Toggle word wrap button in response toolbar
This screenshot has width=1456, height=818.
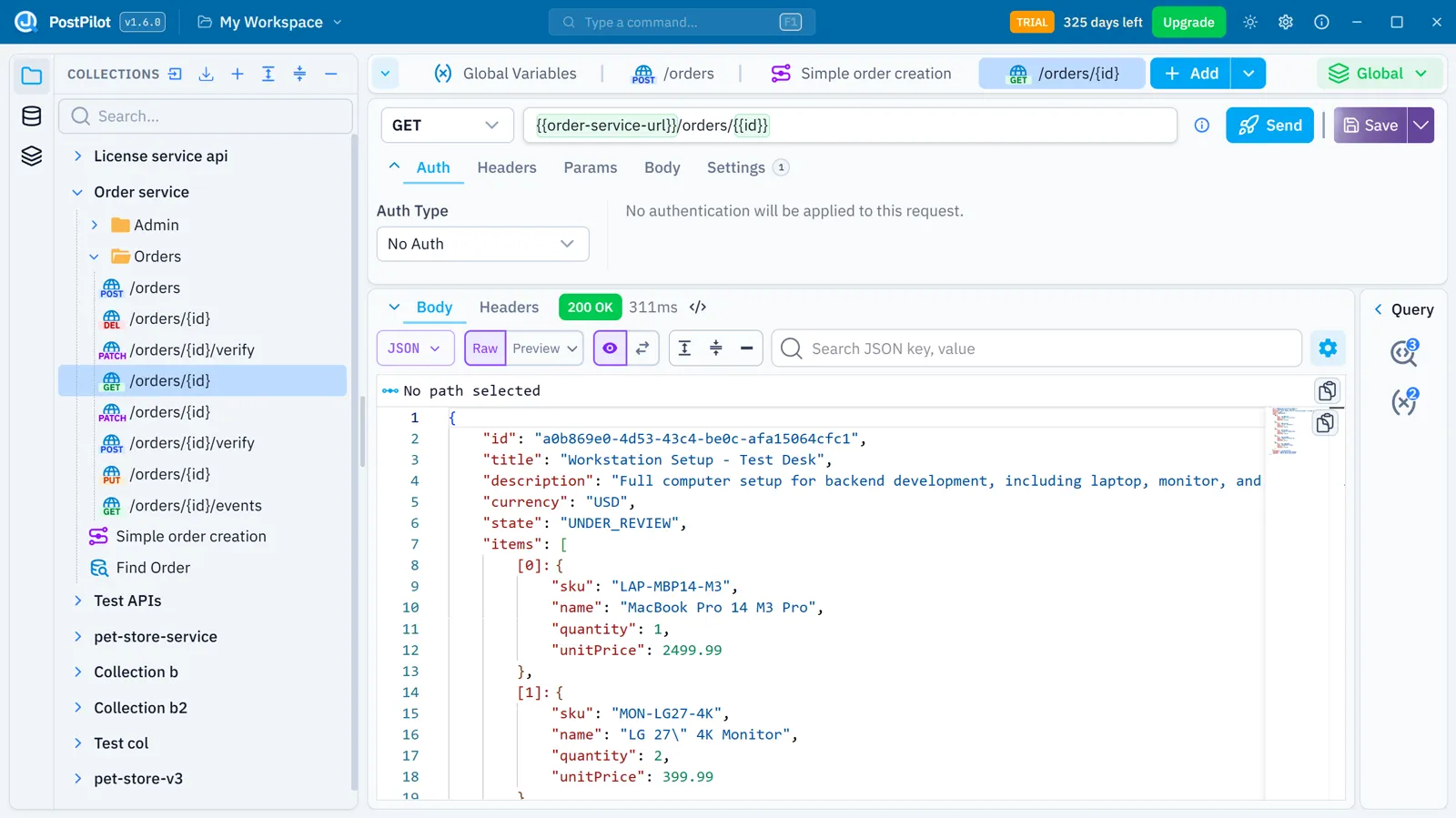[x=642, y=348]
